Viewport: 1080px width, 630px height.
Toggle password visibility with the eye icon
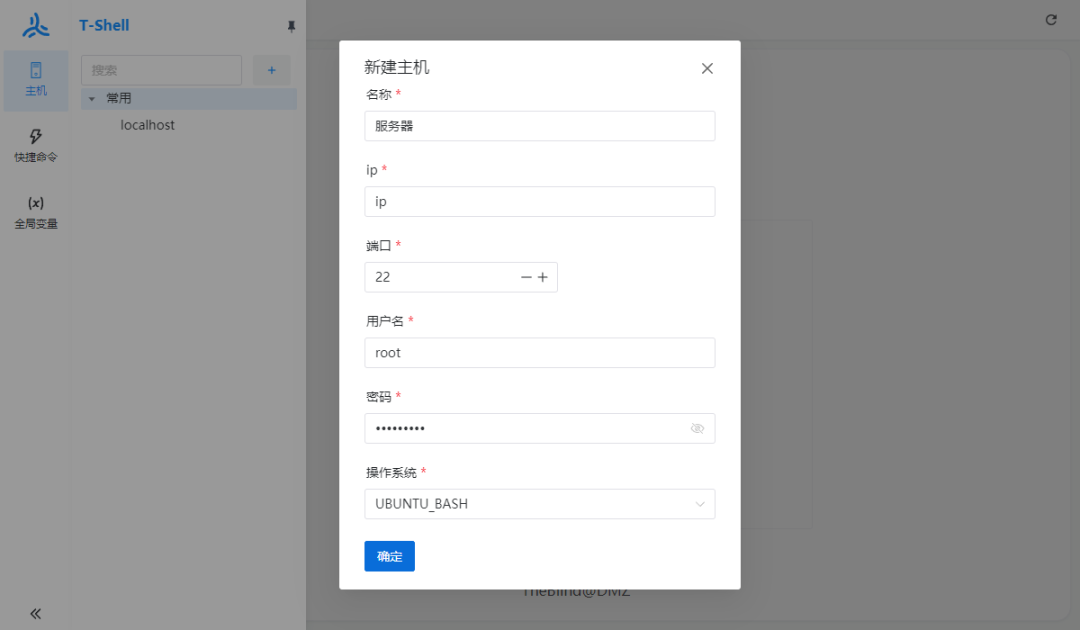tap(697, 428)
